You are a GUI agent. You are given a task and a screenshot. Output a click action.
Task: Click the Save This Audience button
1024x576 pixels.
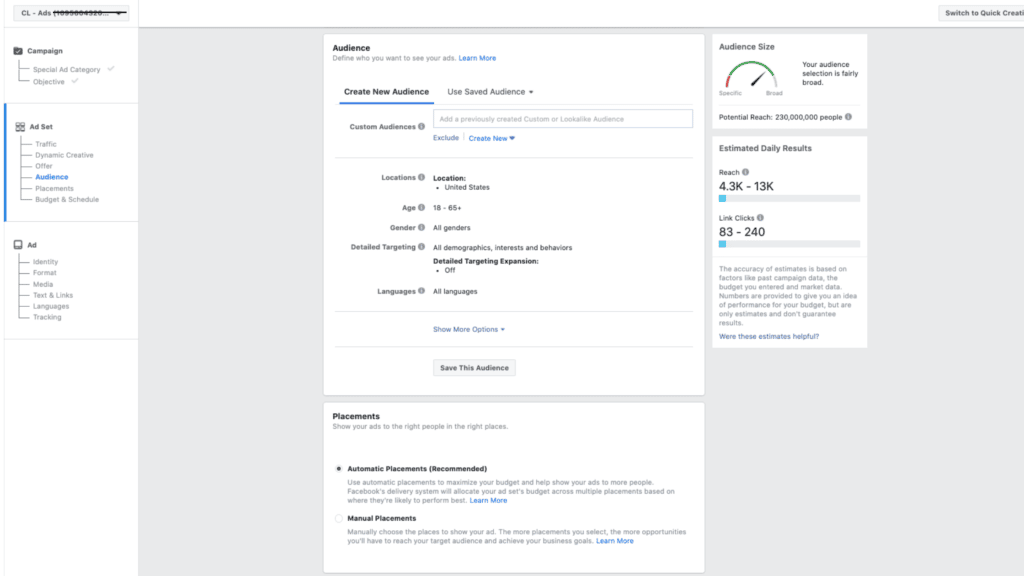474,368
